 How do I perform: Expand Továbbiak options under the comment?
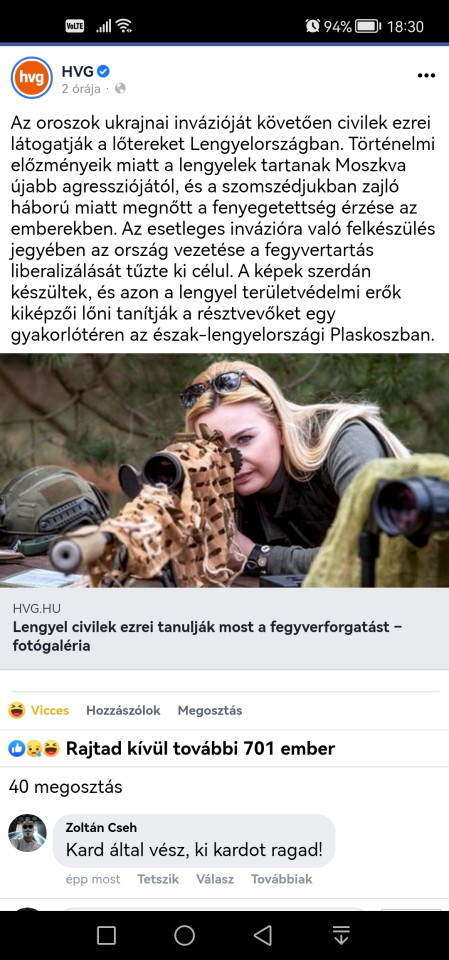tap(282, 879)
